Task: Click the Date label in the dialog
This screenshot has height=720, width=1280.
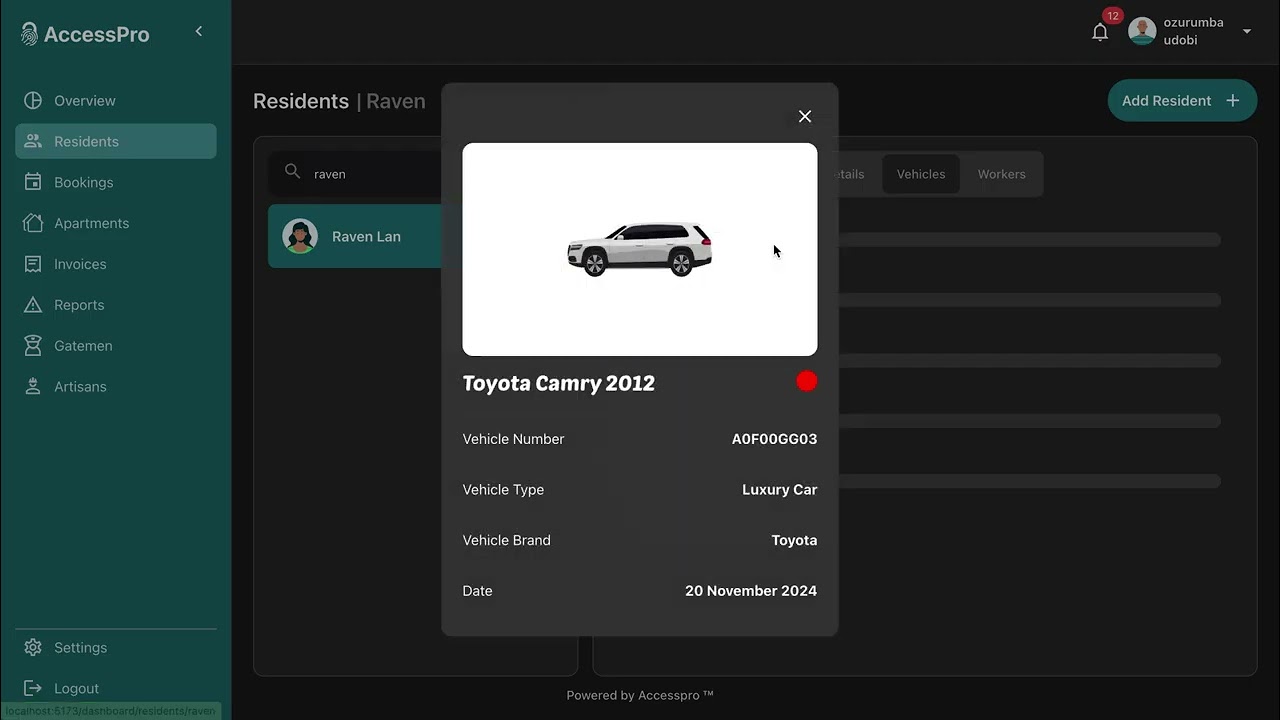Action: (477, 591)
